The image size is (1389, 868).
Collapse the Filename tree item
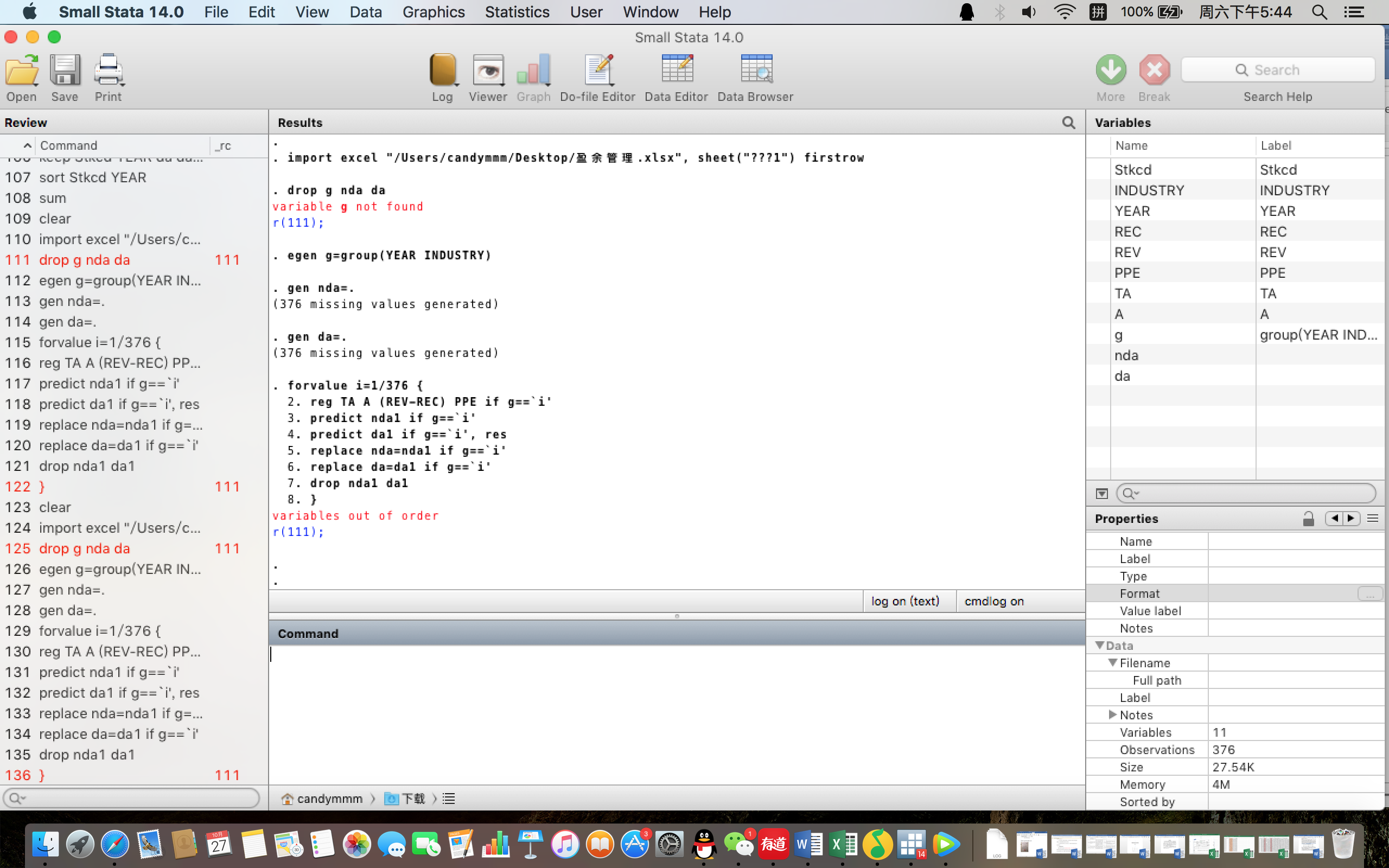point(1112,662)
